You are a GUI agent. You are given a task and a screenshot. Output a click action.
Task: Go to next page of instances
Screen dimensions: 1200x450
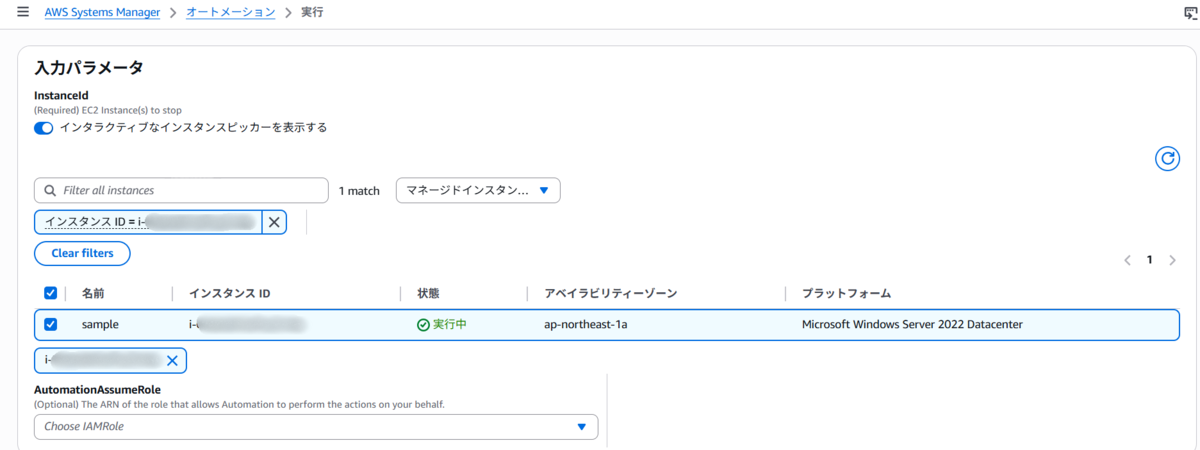point(1172,260)
